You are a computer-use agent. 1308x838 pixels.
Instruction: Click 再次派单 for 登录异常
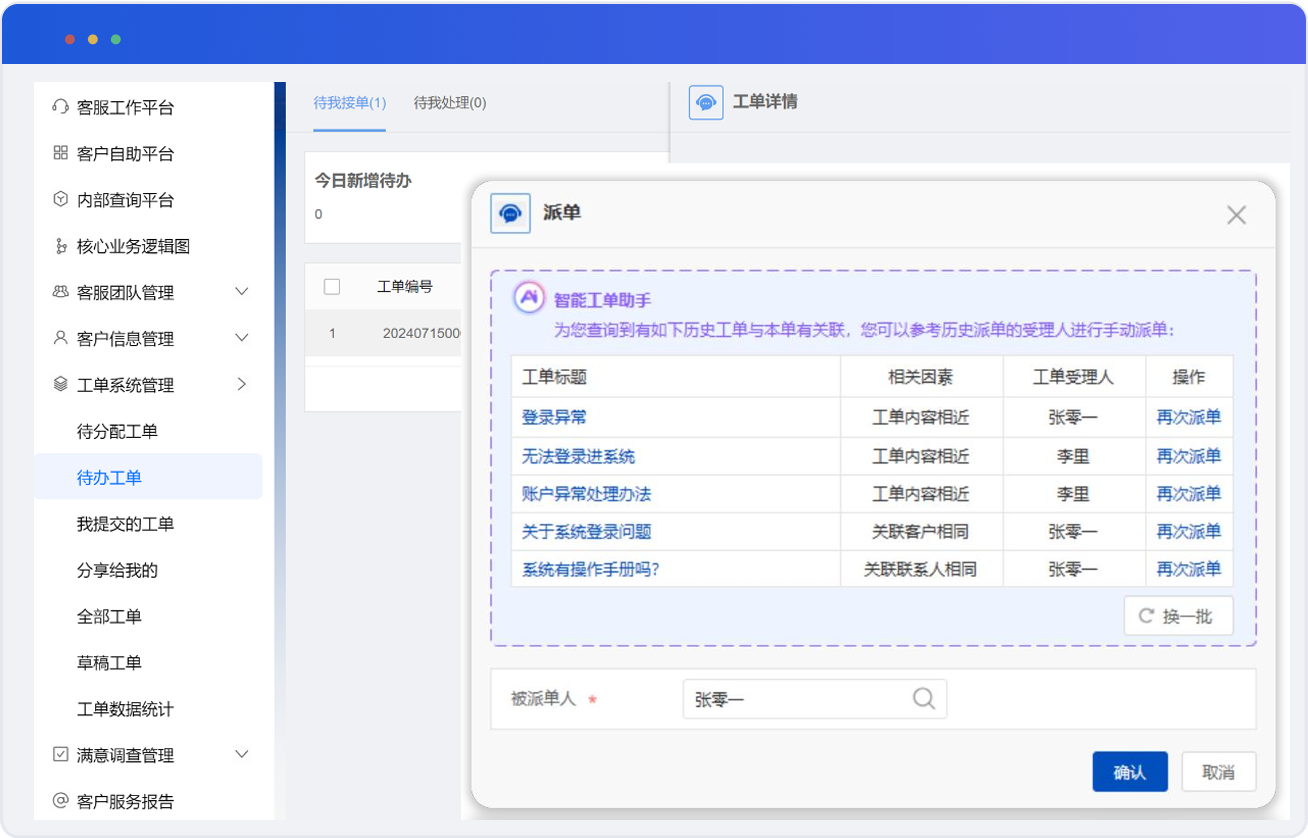tap(1189, 417)
